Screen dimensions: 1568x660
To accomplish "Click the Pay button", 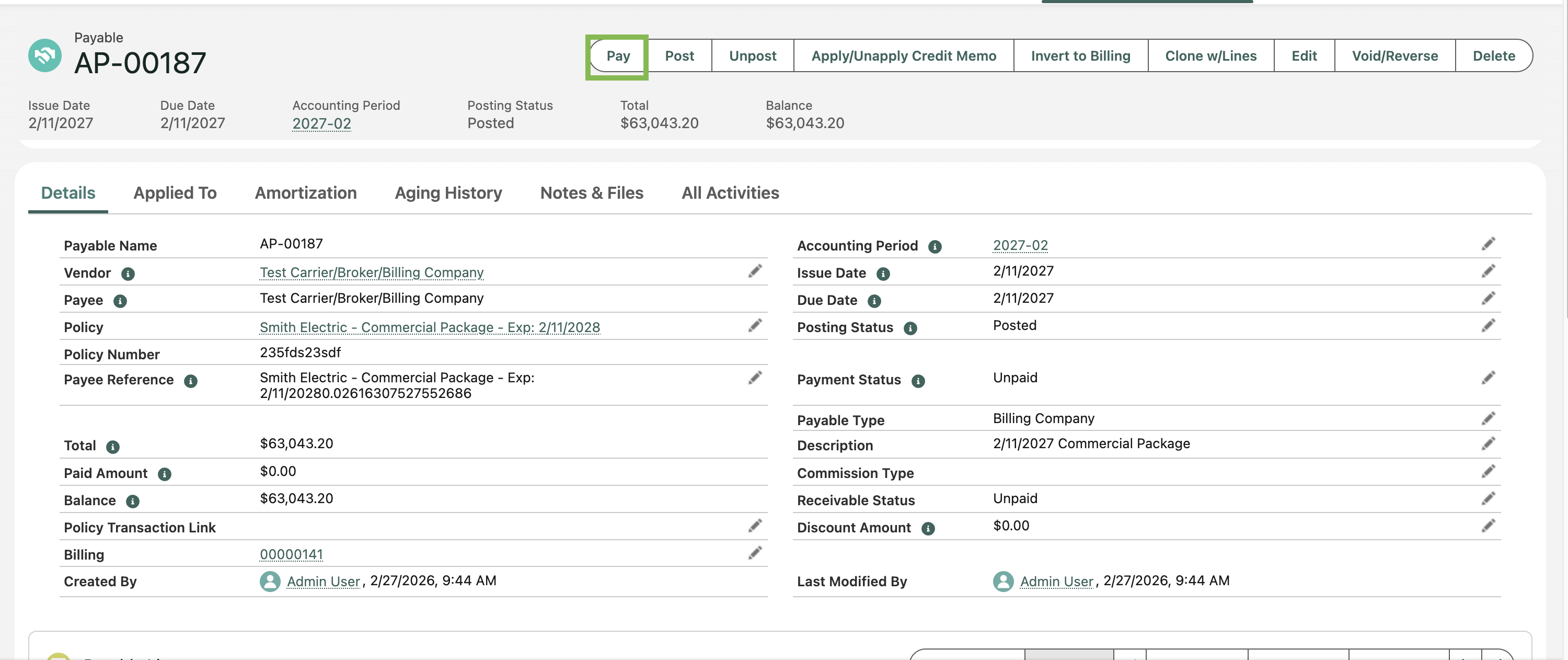I will click(618, 56).
